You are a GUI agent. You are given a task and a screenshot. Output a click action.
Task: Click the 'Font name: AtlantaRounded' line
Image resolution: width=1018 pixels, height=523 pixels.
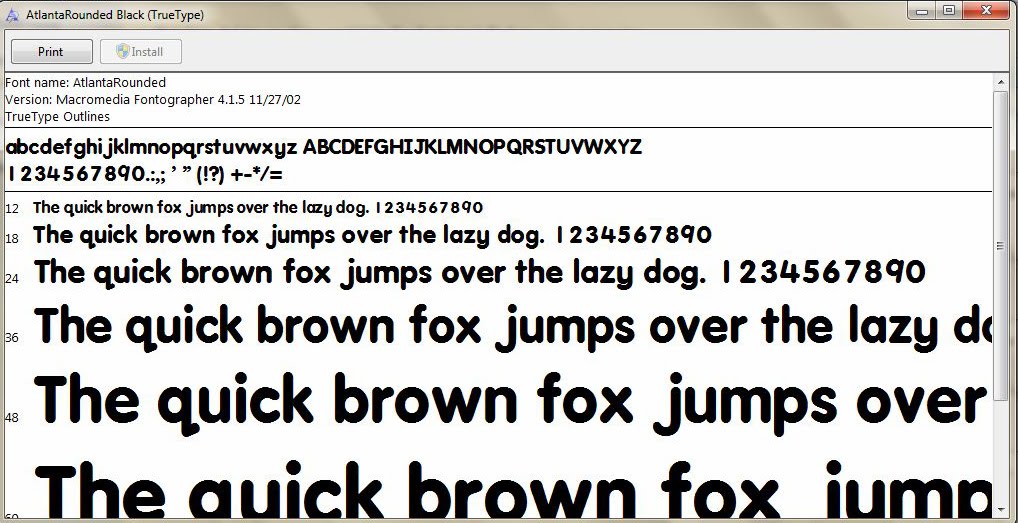(x=86, y=82)
